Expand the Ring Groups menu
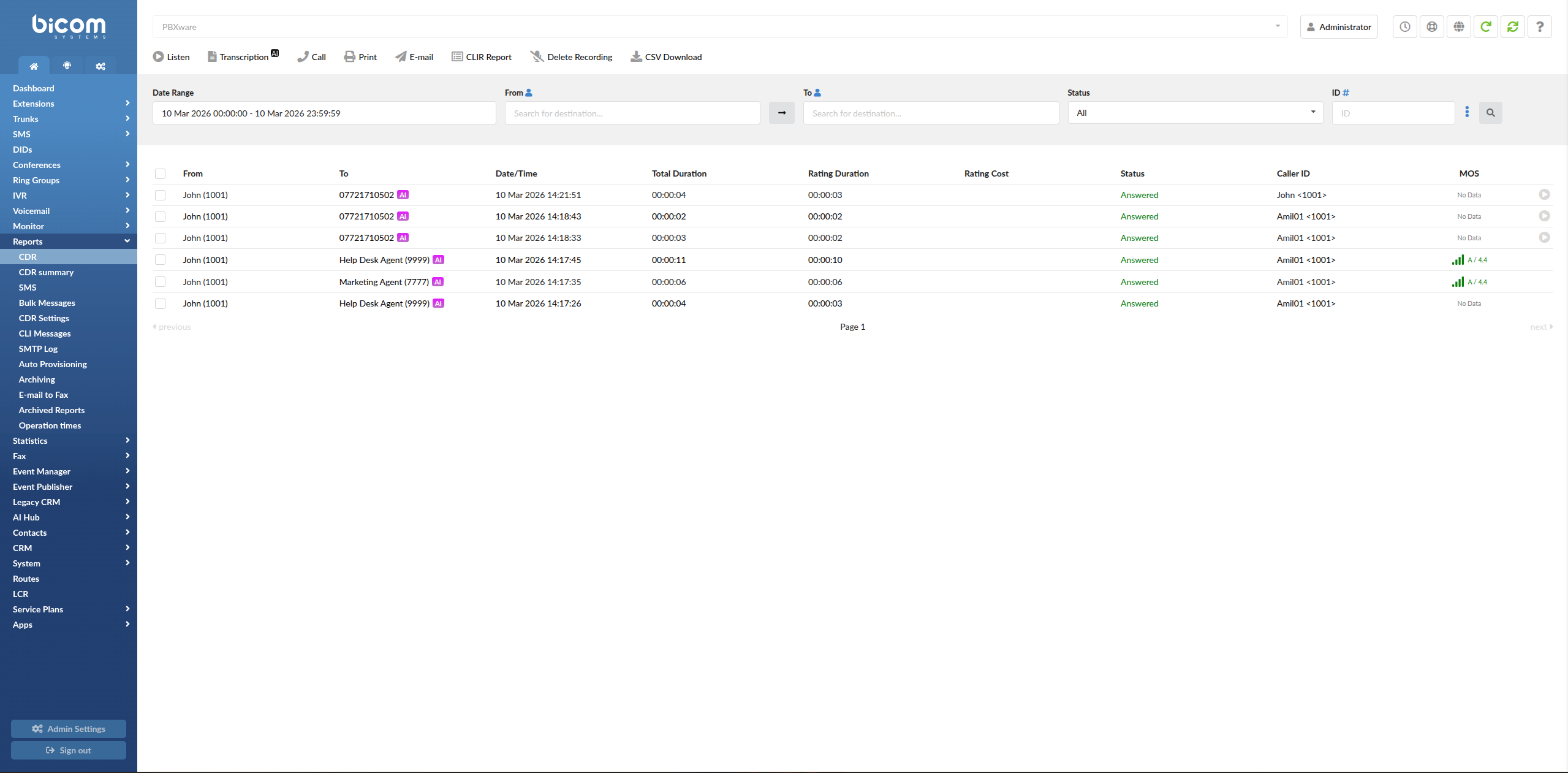The height and width of the screenshot is (773, 1568). tap(69, 180)
